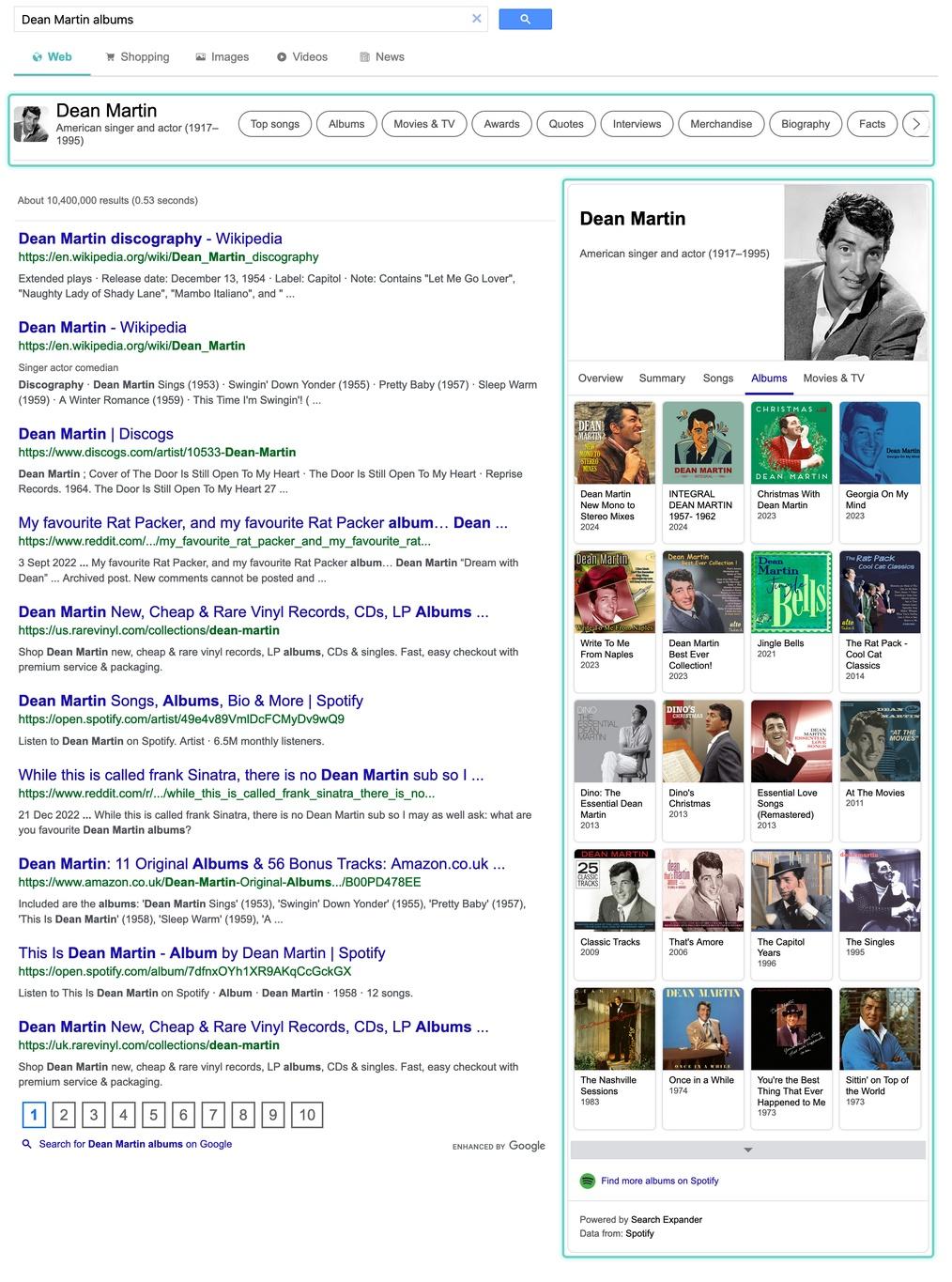Switch to the Images tab

[222, 56]
